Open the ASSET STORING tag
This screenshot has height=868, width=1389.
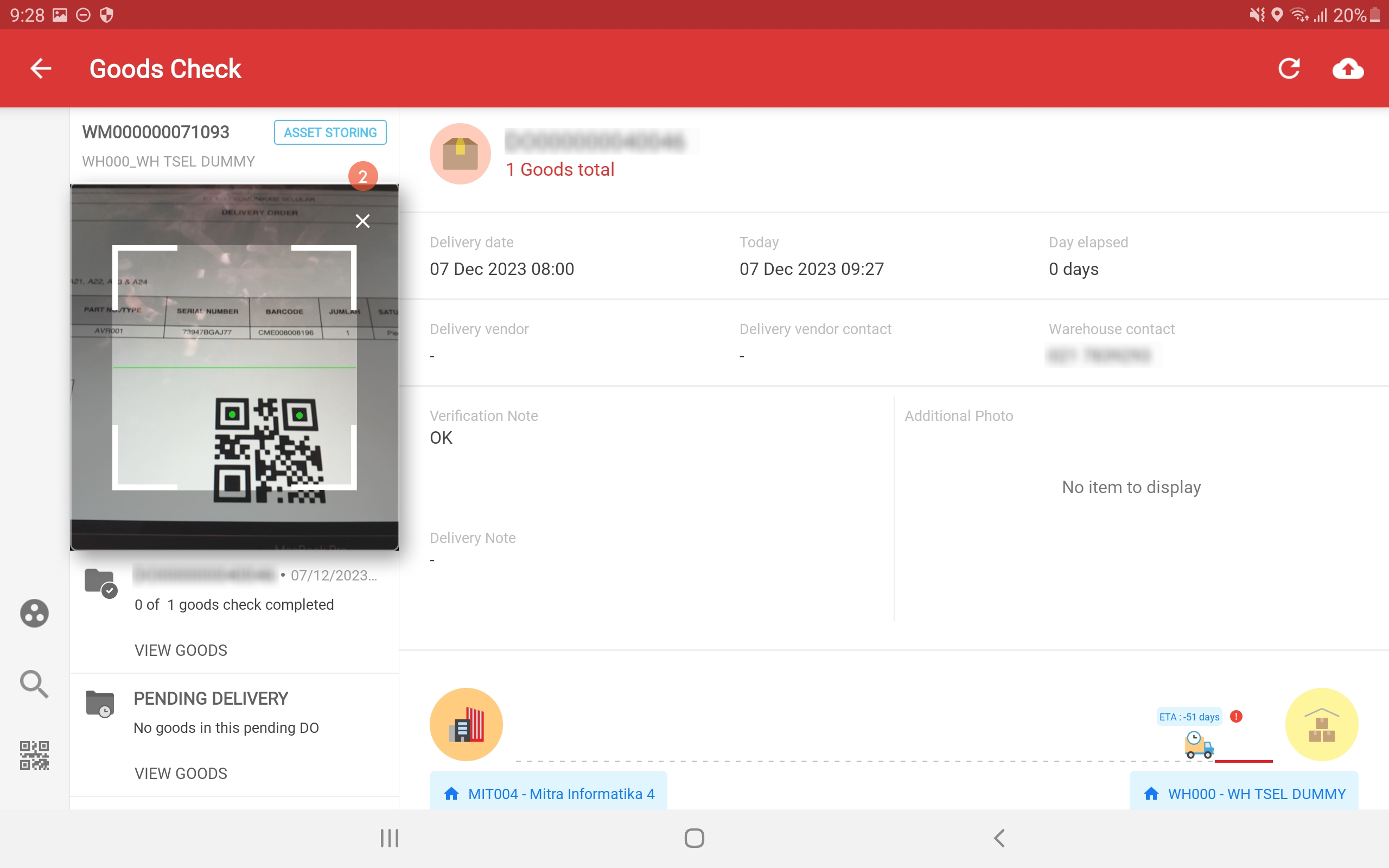pos(330,132)
